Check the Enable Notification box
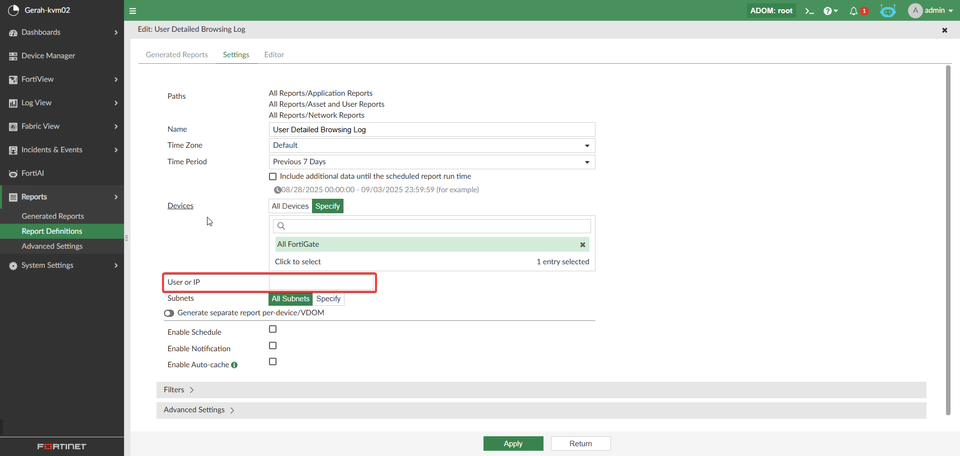Viewport: 960px width, 456px height. tap(273, 346)
